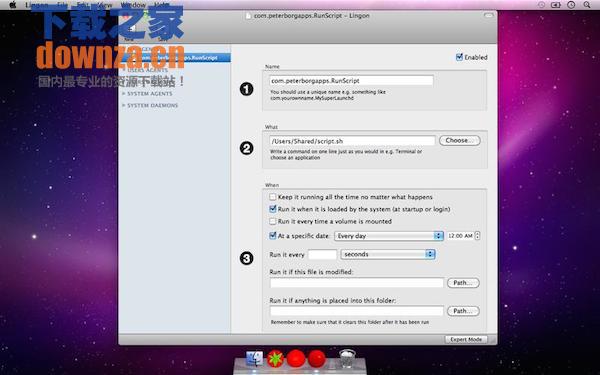Open the Every day dropdown
This screenshot has height=375, width=600.
tap(389, 236)
